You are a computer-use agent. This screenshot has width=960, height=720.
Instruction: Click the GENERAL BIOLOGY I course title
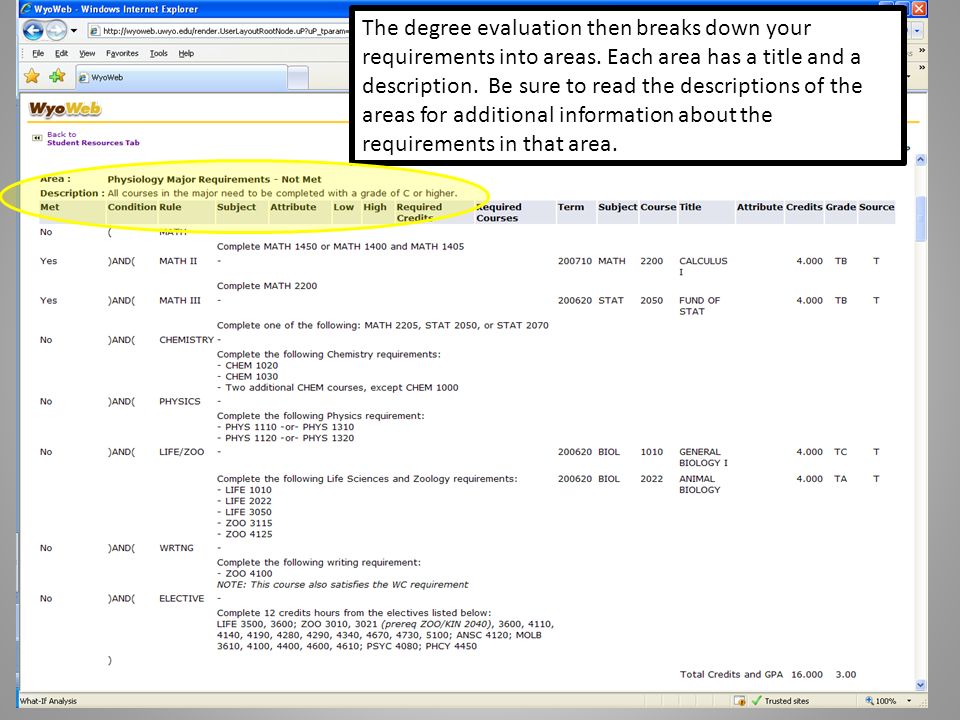[703, 457]
